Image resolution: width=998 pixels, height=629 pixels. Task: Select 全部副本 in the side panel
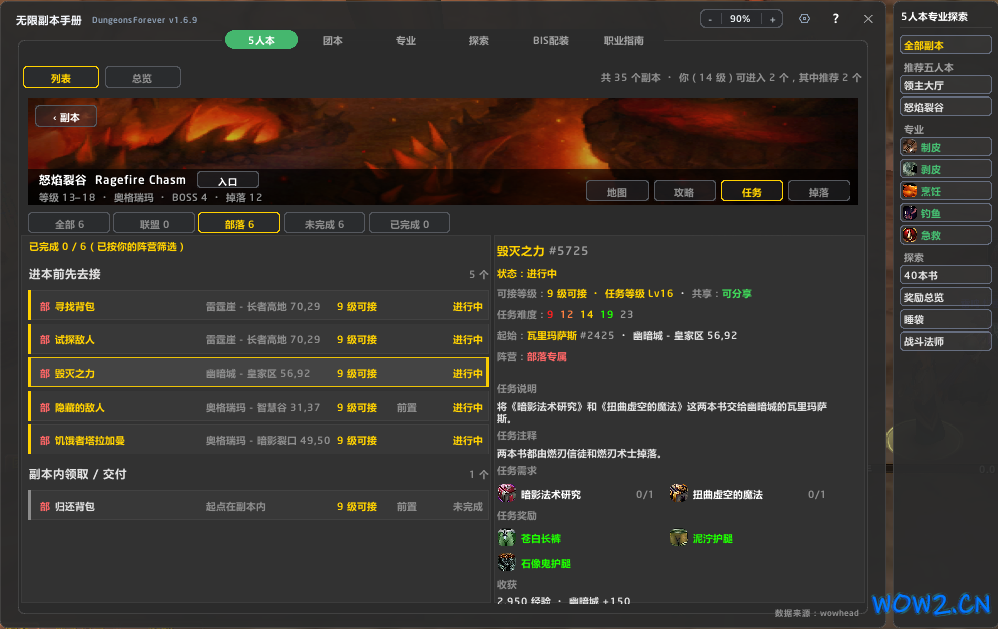946,45
